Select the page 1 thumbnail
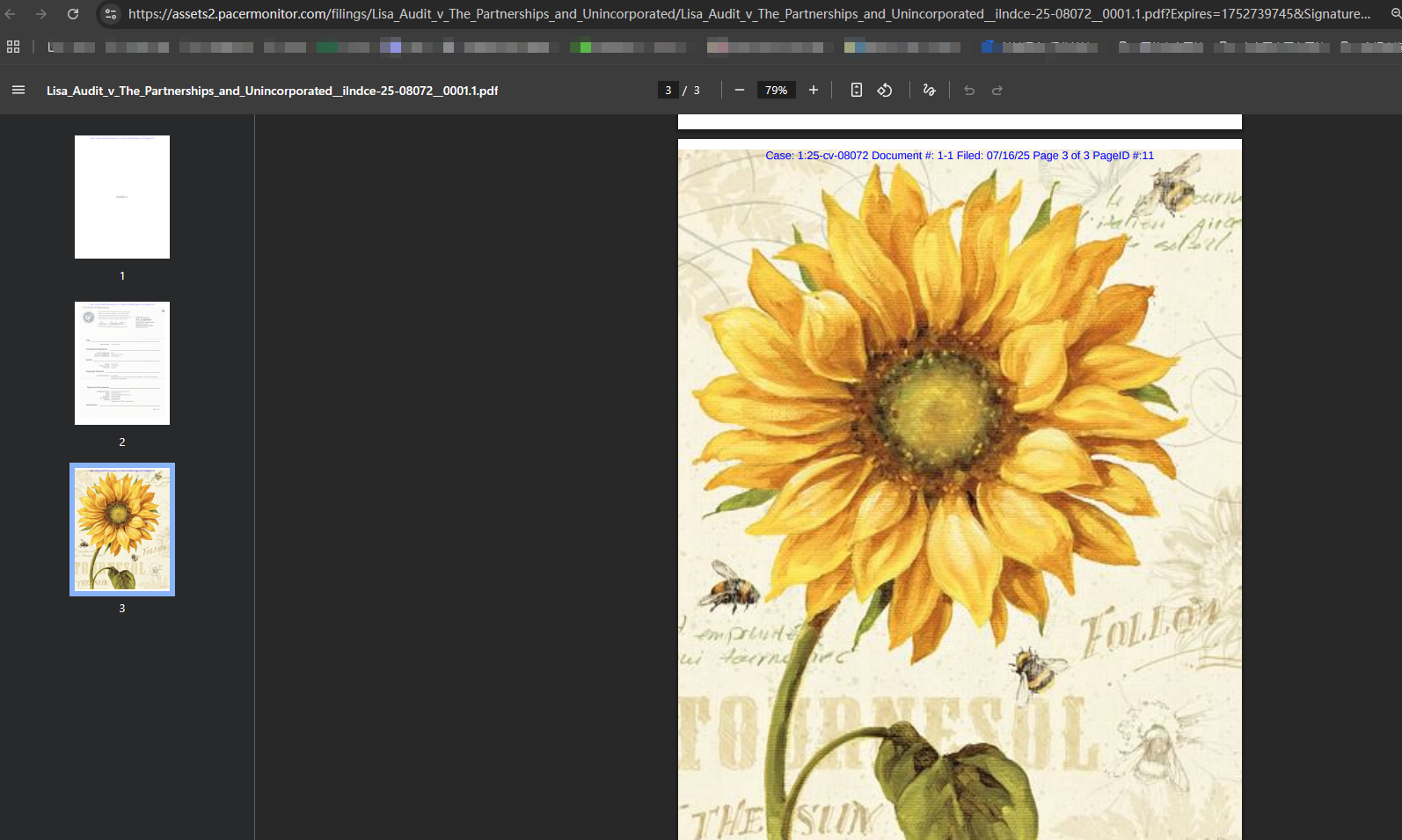 pos(122,197)
